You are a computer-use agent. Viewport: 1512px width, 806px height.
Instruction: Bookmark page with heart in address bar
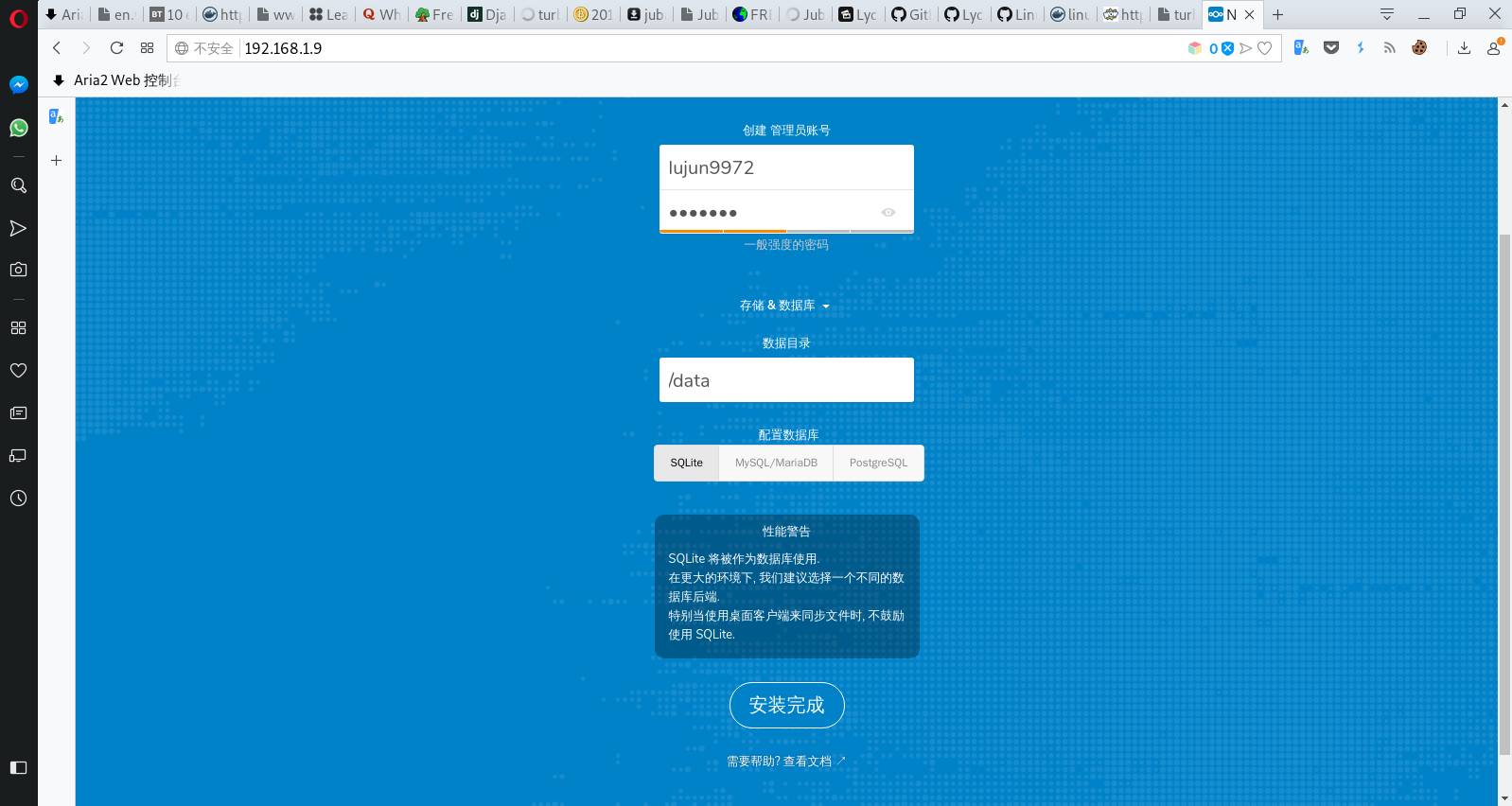click(x=1265, y=48)
